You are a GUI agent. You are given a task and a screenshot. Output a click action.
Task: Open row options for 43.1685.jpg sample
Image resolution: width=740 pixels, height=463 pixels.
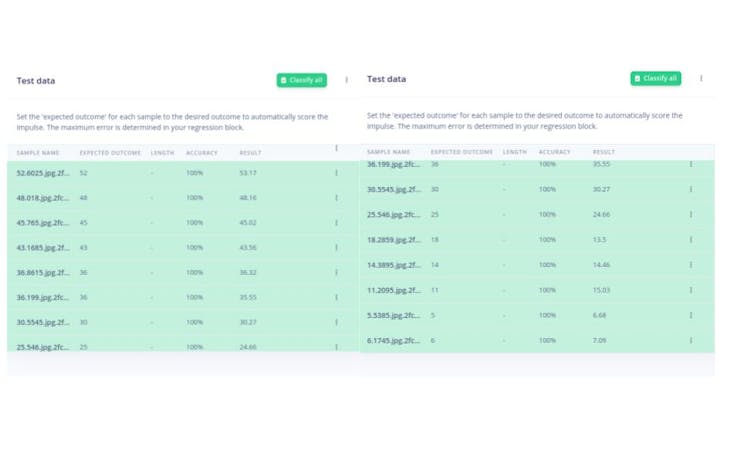pos(336,247)
